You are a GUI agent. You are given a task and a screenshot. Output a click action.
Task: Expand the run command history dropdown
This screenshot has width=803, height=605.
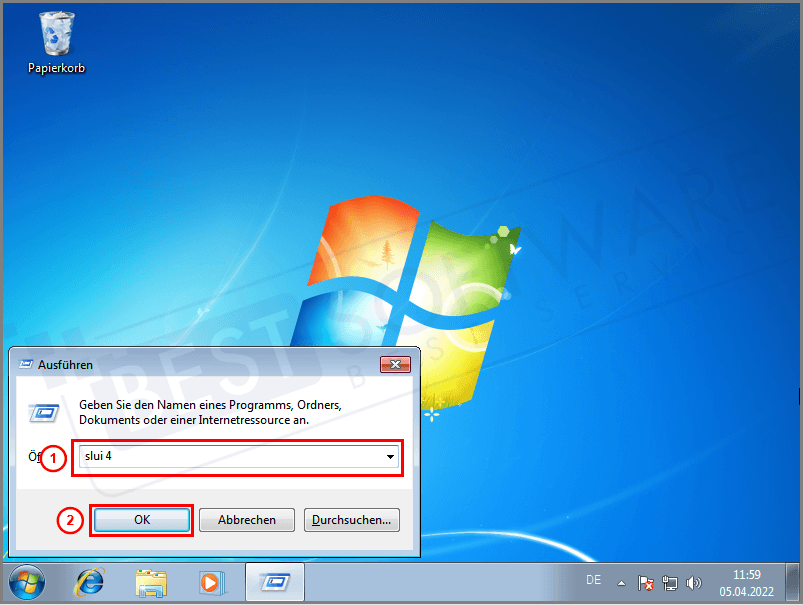click(390, 457)
